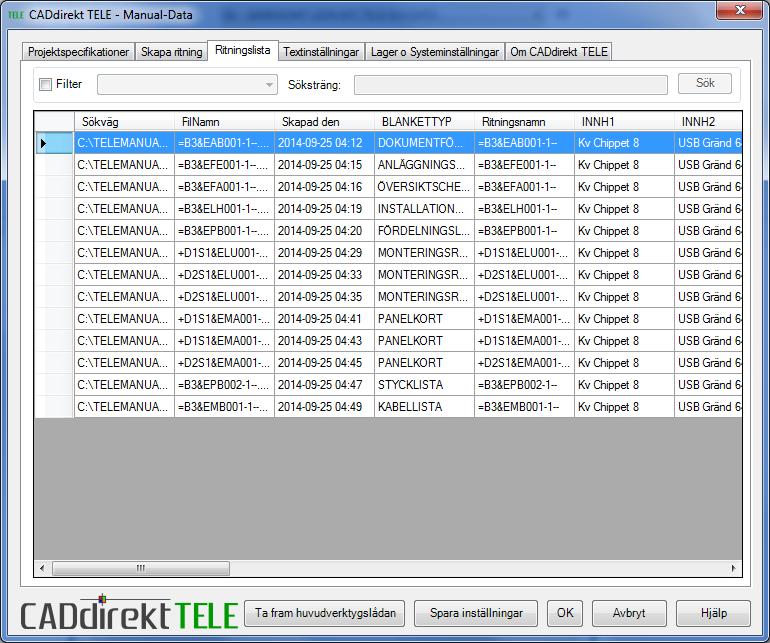The height and width of the screenshot is (643, 770).
Task: Click Ta fram huvudverktygslådan button
Action: pos(325,613)
